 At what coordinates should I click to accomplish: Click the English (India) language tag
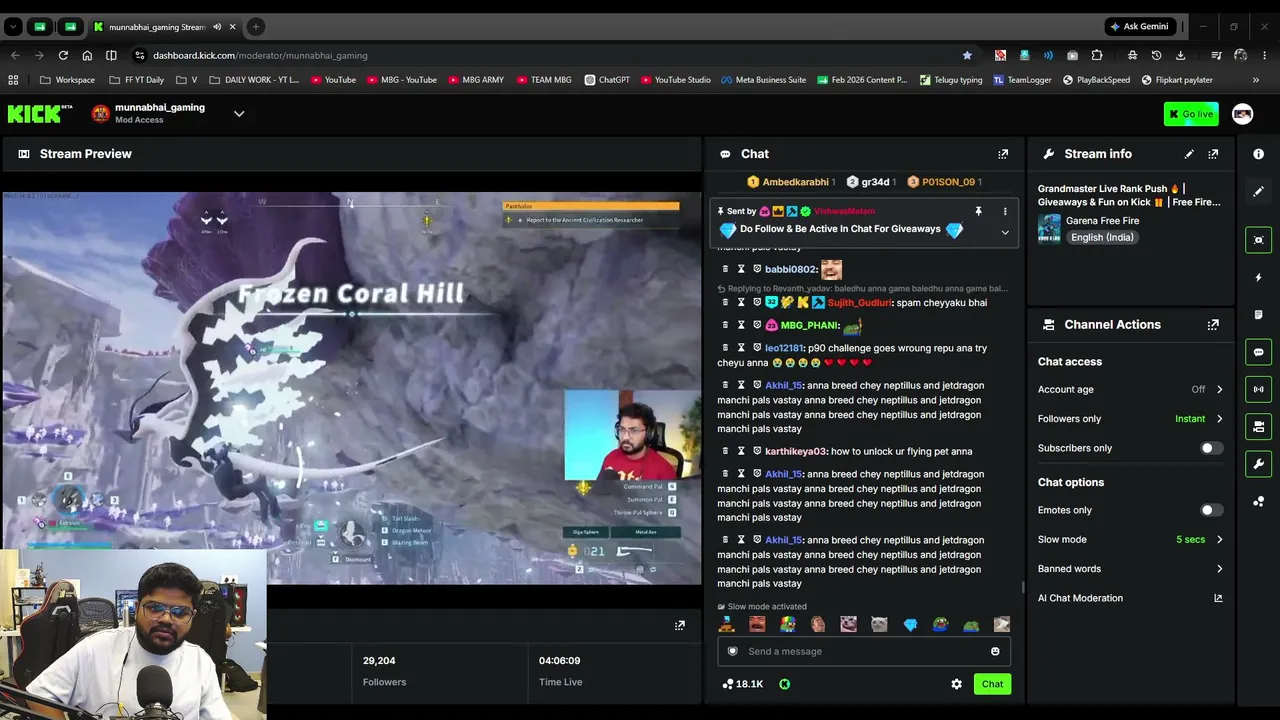click(1102, 238)
